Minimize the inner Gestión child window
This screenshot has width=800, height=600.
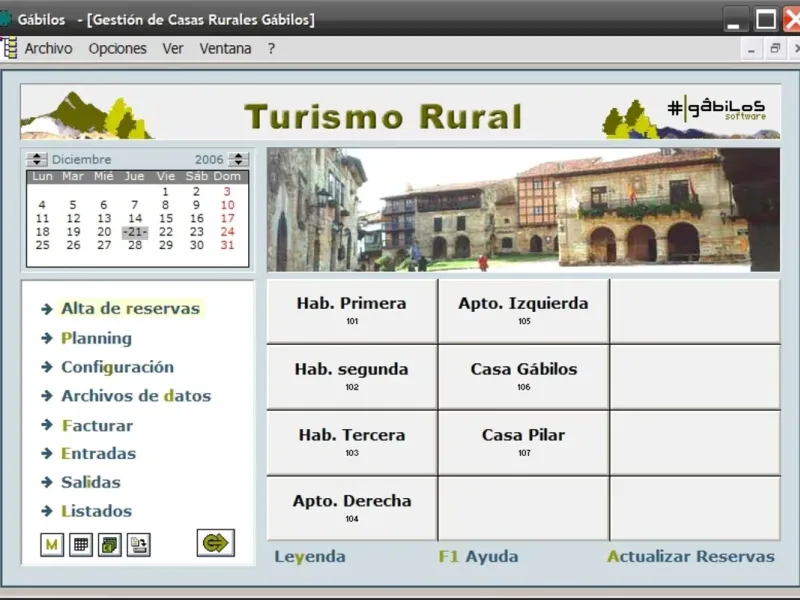point(751,49)
